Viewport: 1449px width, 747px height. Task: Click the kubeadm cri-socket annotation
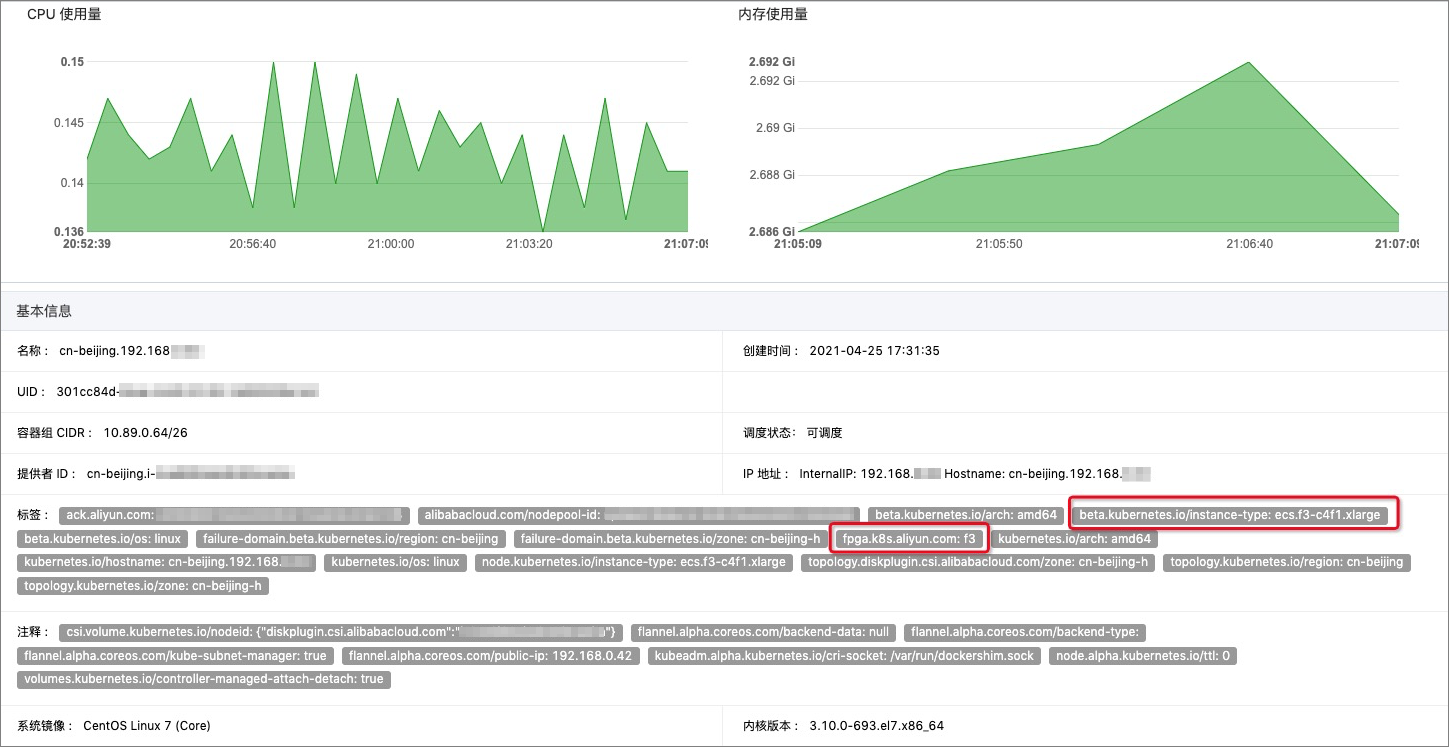point(845,656)
